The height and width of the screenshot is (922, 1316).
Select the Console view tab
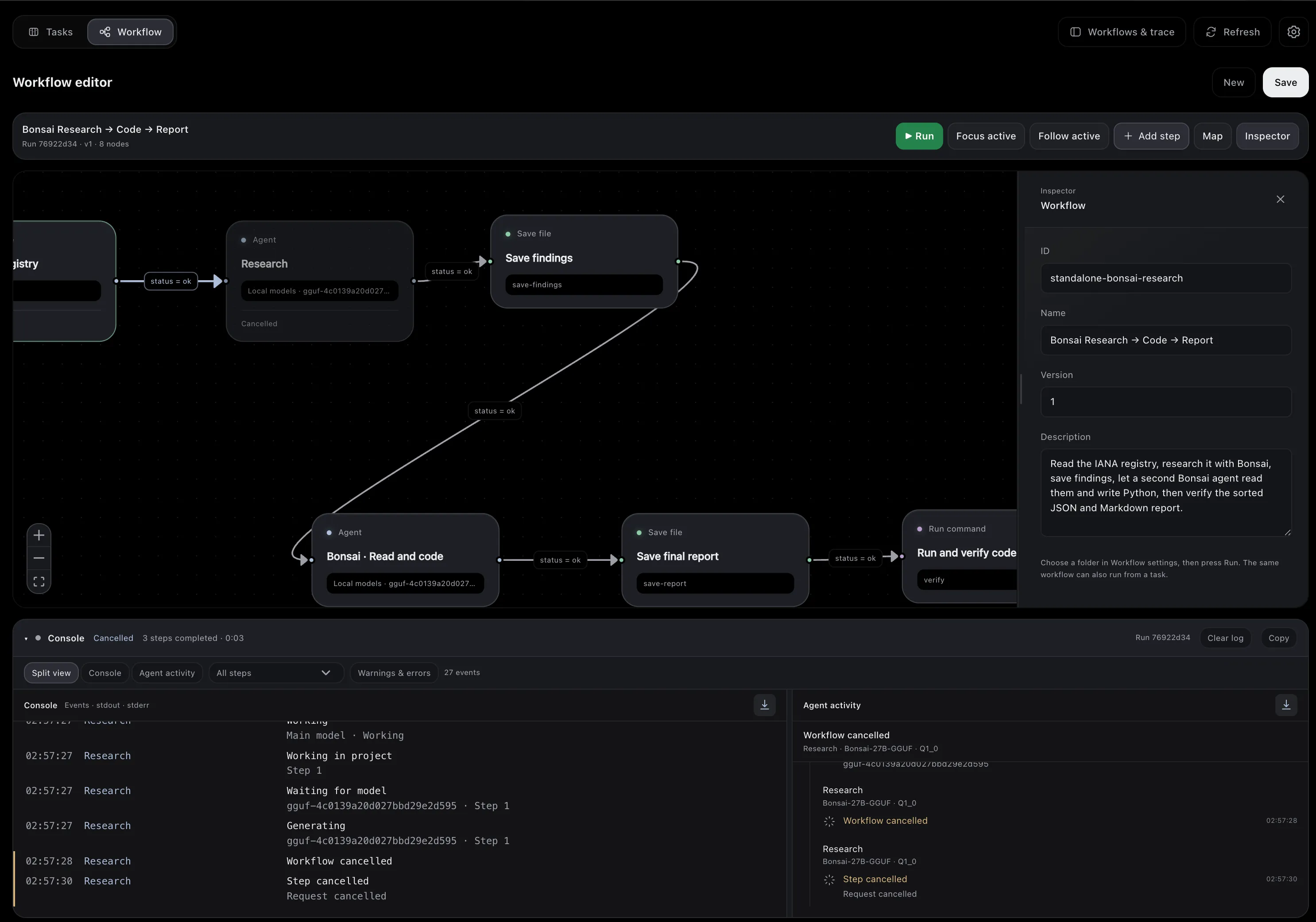(x=105, y=673)
